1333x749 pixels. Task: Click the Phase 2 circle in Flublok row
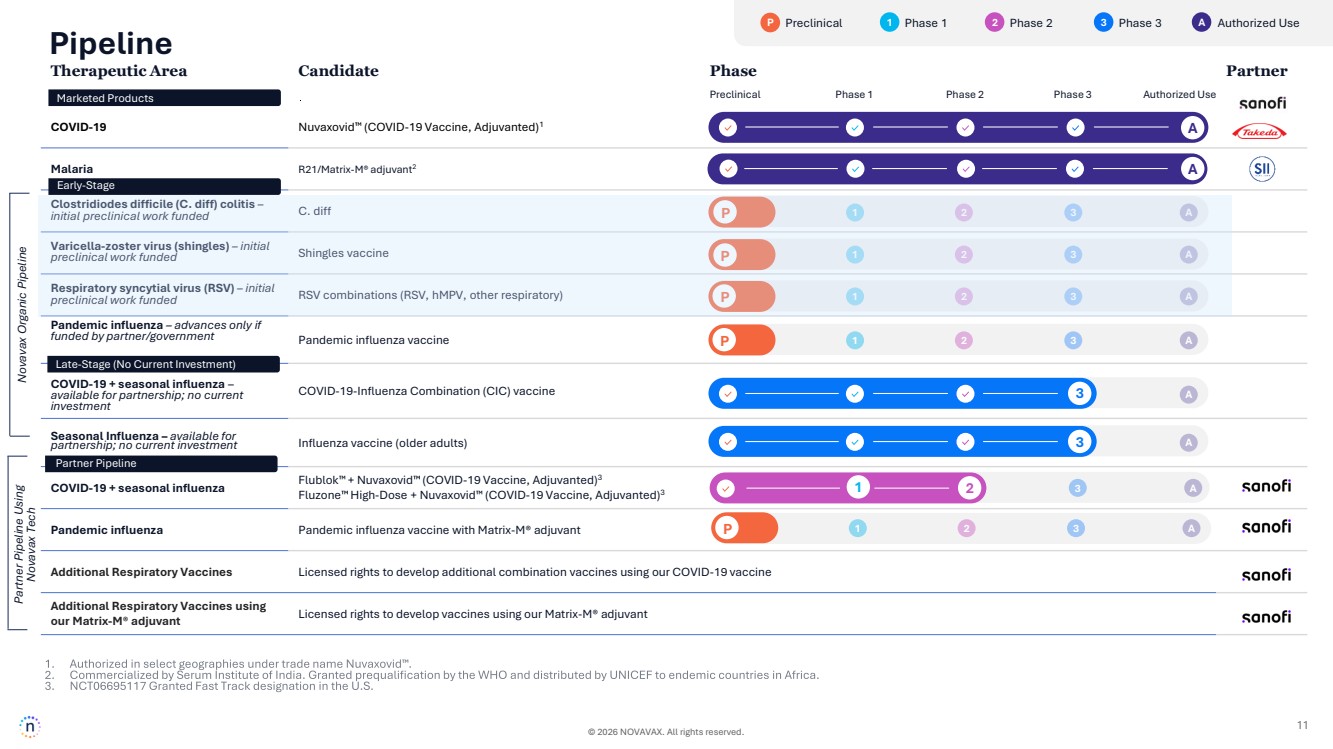coord(969,488)
